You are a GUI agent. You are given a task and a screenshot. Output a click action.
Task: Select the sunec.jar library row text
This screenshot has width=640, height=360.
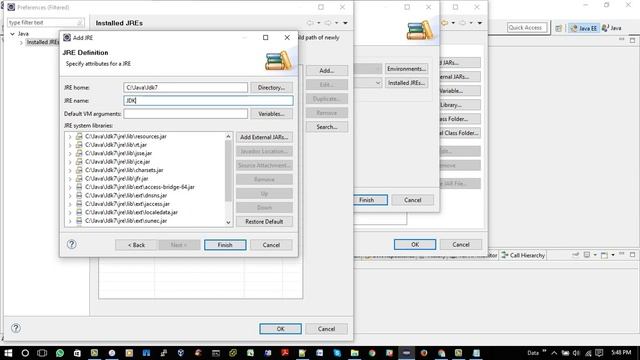pyautogui.click(x=126, y=221)
